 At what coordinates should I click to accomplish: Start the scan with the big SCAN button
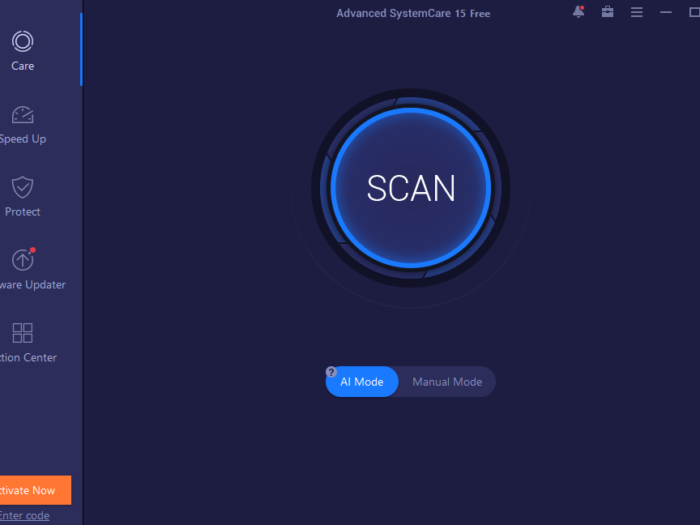click(411, 188)
